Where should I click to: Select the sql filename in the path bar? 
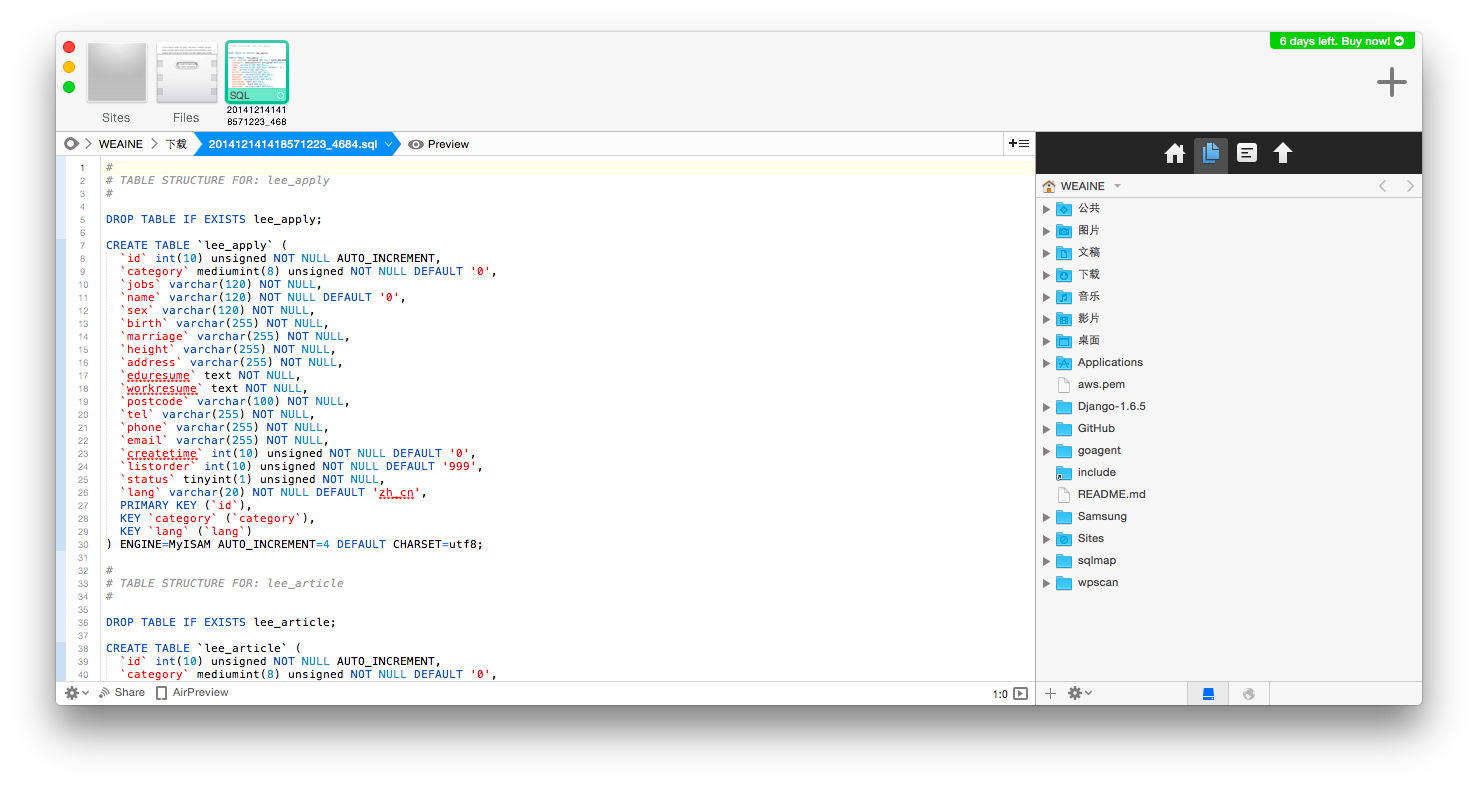[293, 144]
